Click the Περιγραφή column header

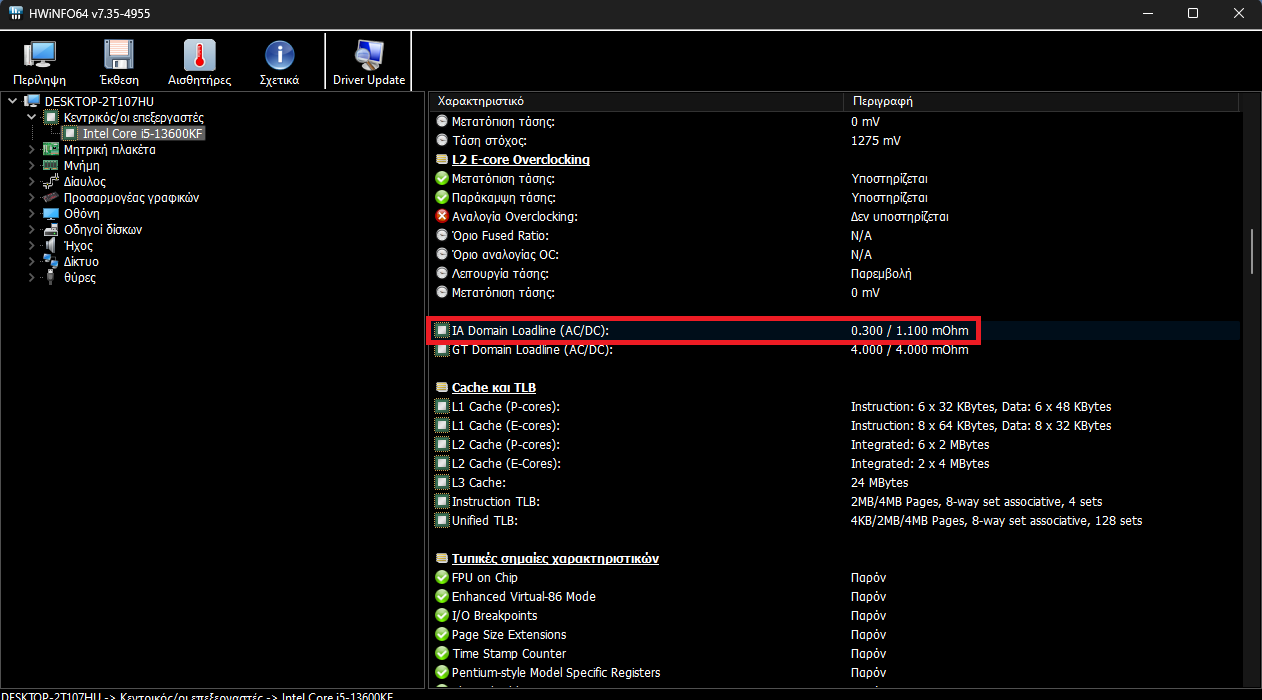[x=1041, y=102]
